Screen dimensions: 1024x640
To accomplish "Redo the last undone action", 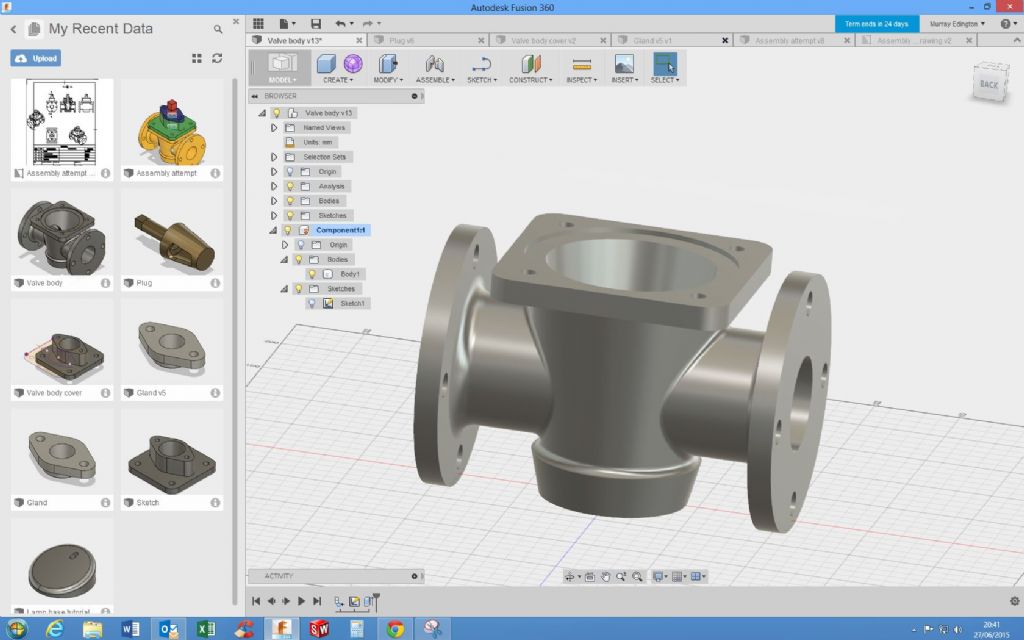I will click(368, 24).
